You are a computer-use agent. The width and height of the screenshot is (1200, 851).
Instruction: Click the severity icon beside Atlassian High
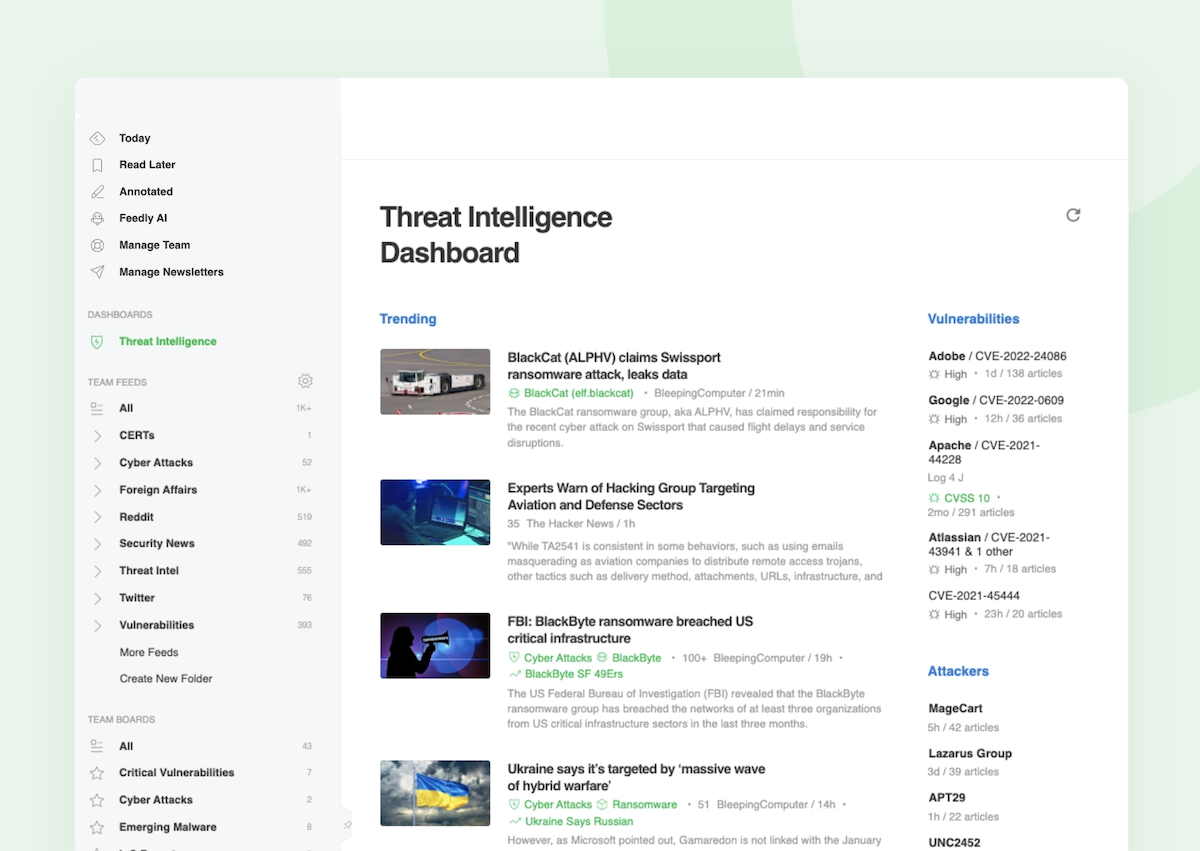[934, 569]
